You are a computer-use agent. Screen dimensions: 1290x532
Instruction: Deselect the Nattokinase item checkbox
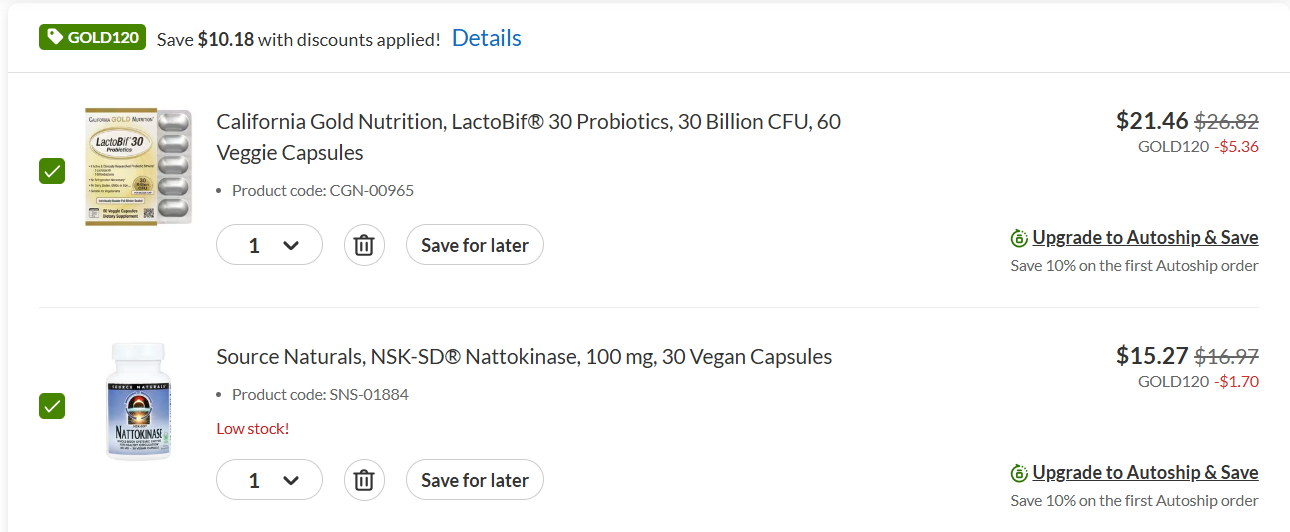click(x=52, y=406)
